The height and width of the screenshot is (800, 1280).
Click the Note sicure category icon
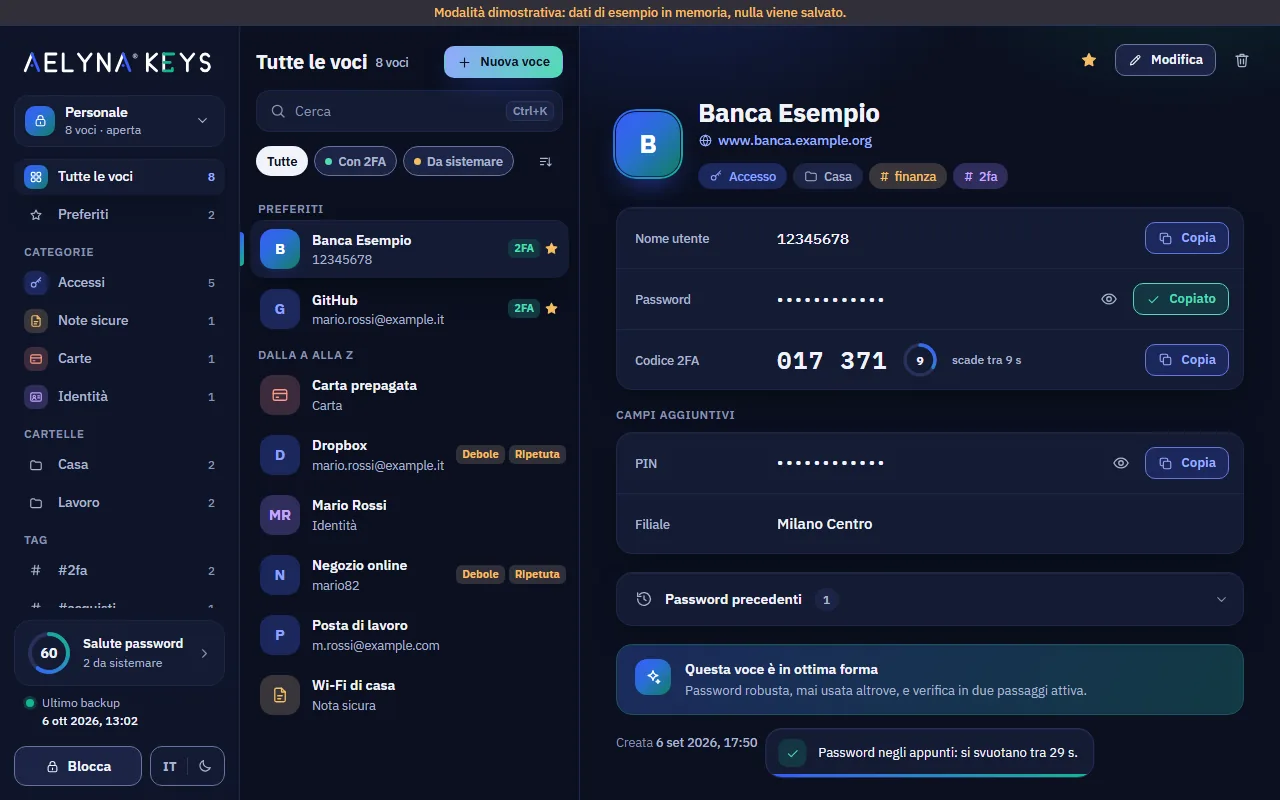click(36, 321)
